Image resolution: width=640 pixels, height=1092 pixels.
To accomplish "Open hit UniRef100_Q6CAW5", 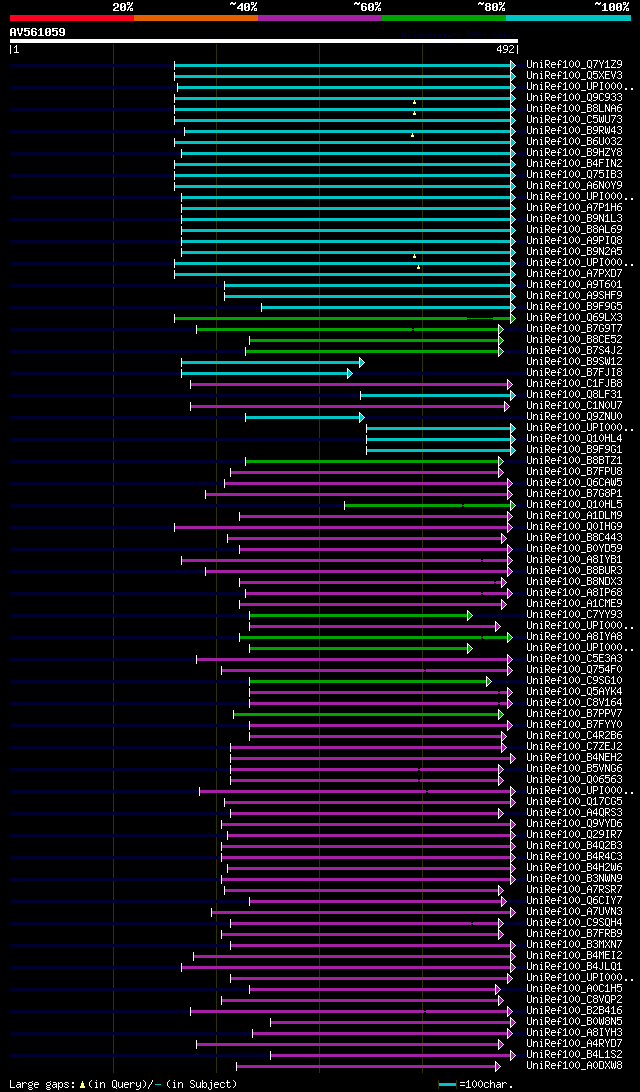I will pos(575,483).
